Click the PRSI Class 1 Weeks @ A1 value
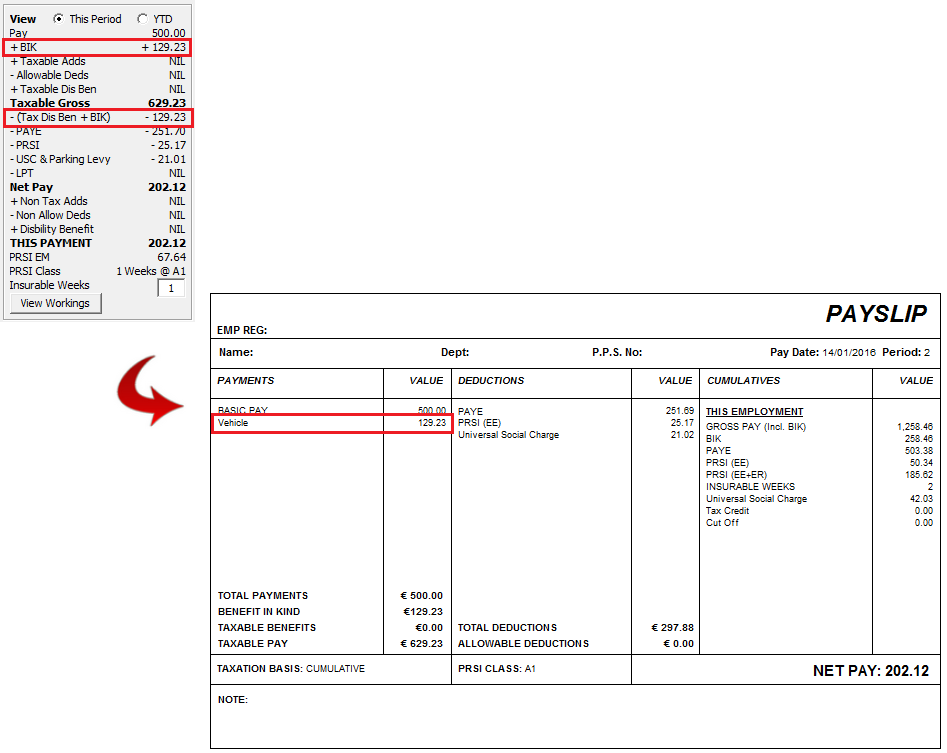Viewport: 947px width, 753px height. coord(150,271)
